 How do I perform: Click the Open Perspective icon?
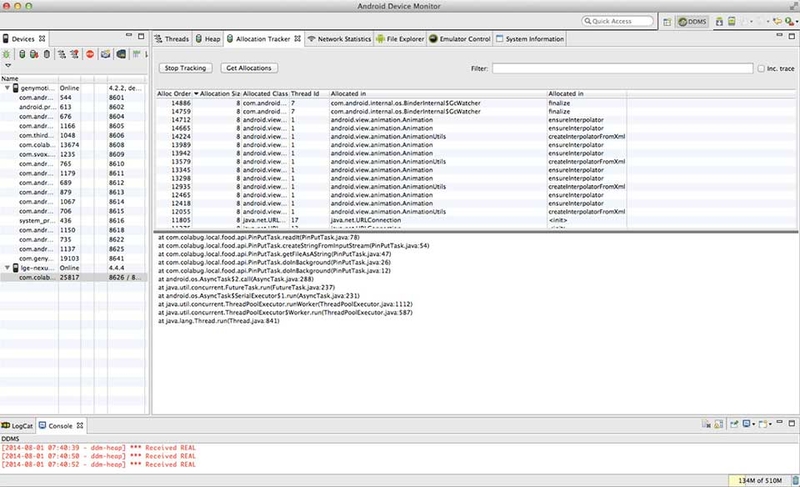click(667, 21)
